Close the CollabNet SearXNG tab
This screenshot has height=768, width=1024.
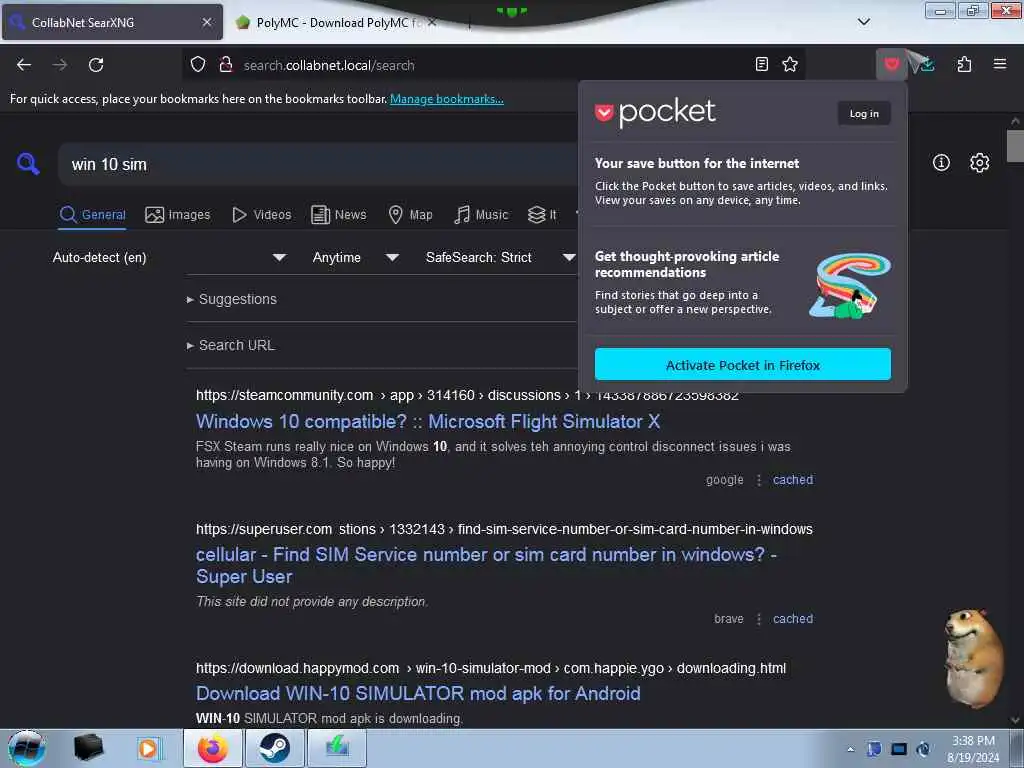(207, 22)
